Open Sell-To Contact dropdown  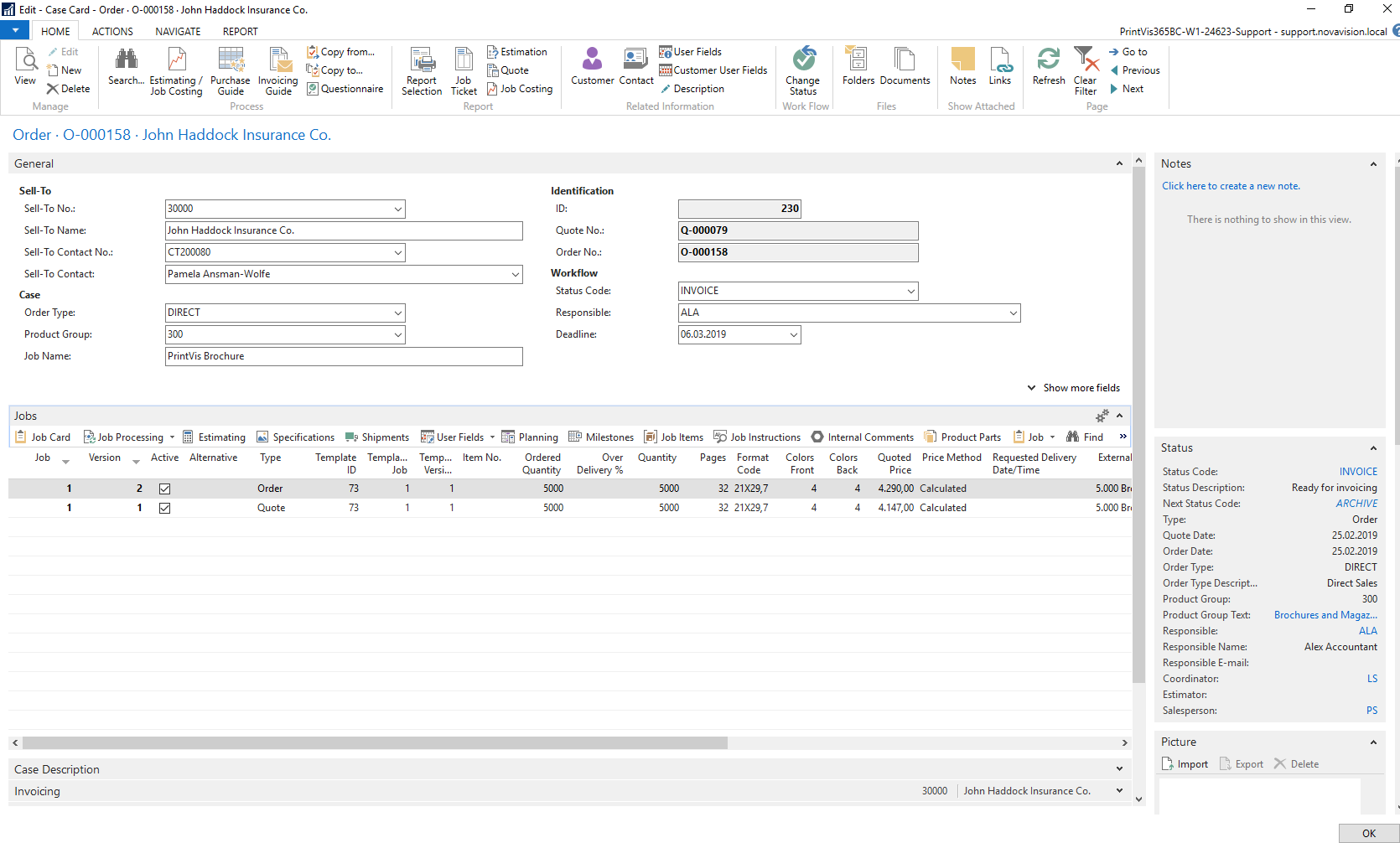click(516, 274)
